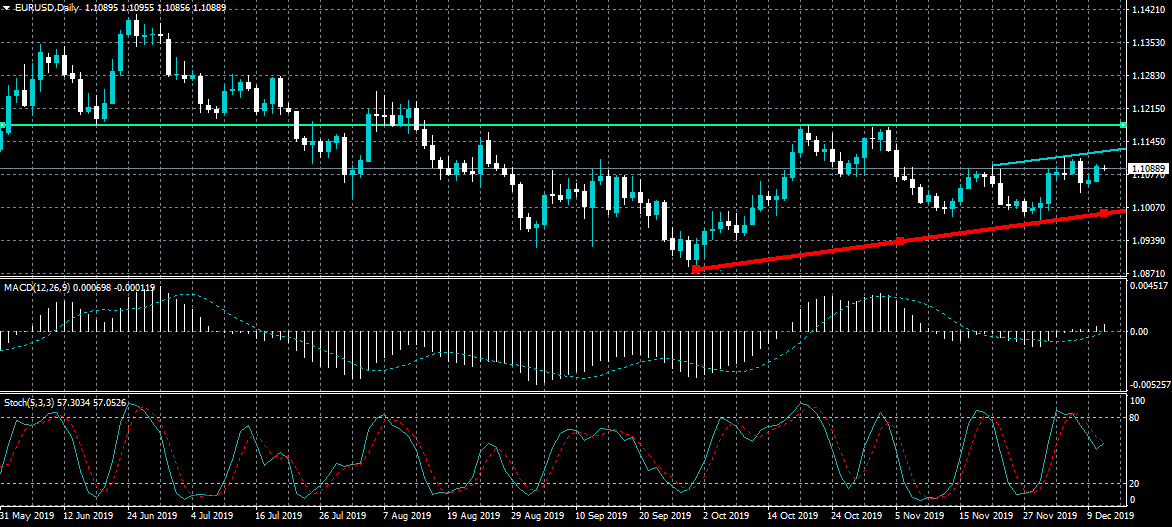Click the 1.09390 price scale label
Viewport: 1172px width, 527px height.
1147,240
